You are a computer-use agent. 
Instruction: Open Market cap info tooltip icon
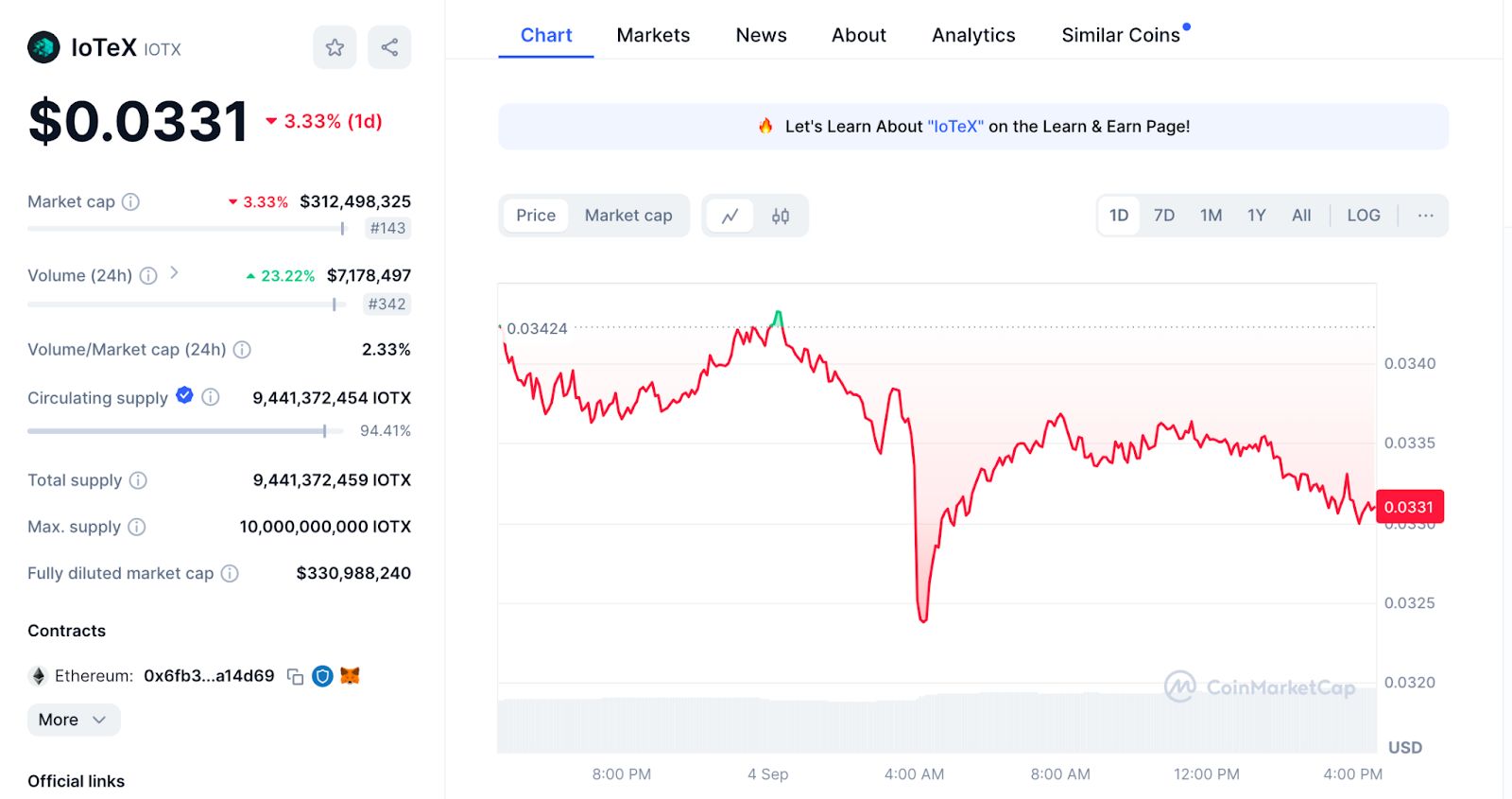click(x=131, y=201)
